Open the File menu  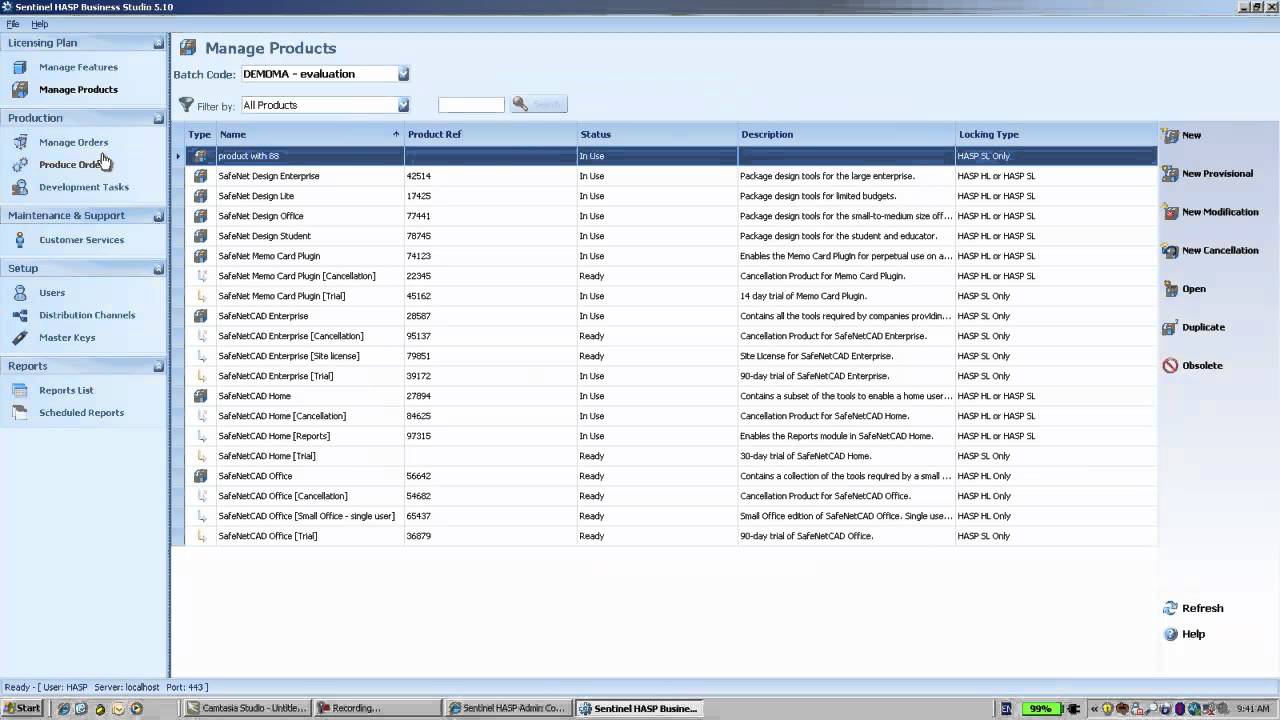coord(13,24)
